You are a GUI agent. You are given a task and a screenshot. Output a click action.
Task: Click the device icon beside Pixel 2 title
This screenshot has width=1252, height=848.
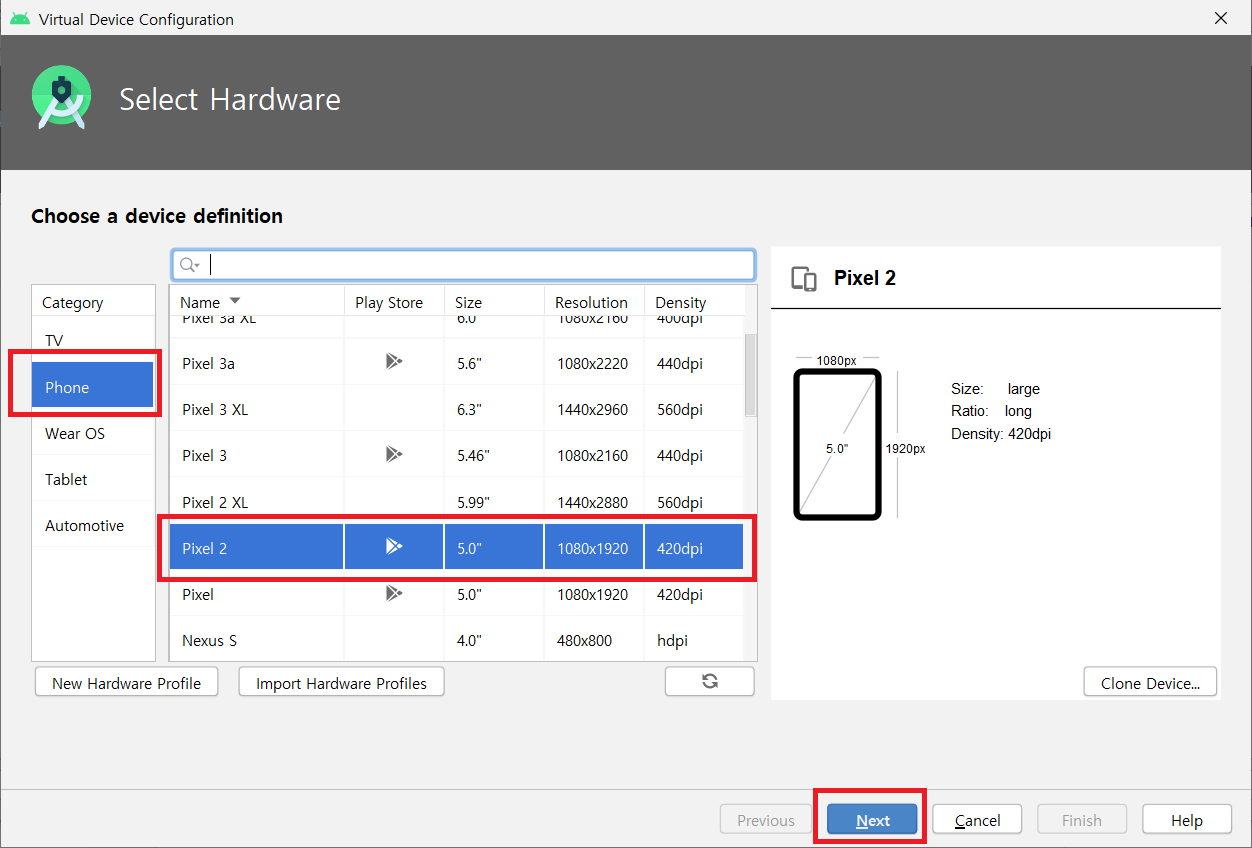(804, 279)
